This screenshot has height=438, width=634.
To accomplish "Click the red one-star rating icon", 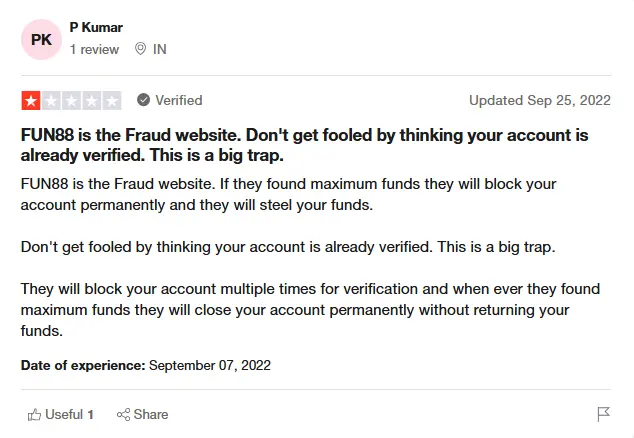I will click(x=31, y=100).
